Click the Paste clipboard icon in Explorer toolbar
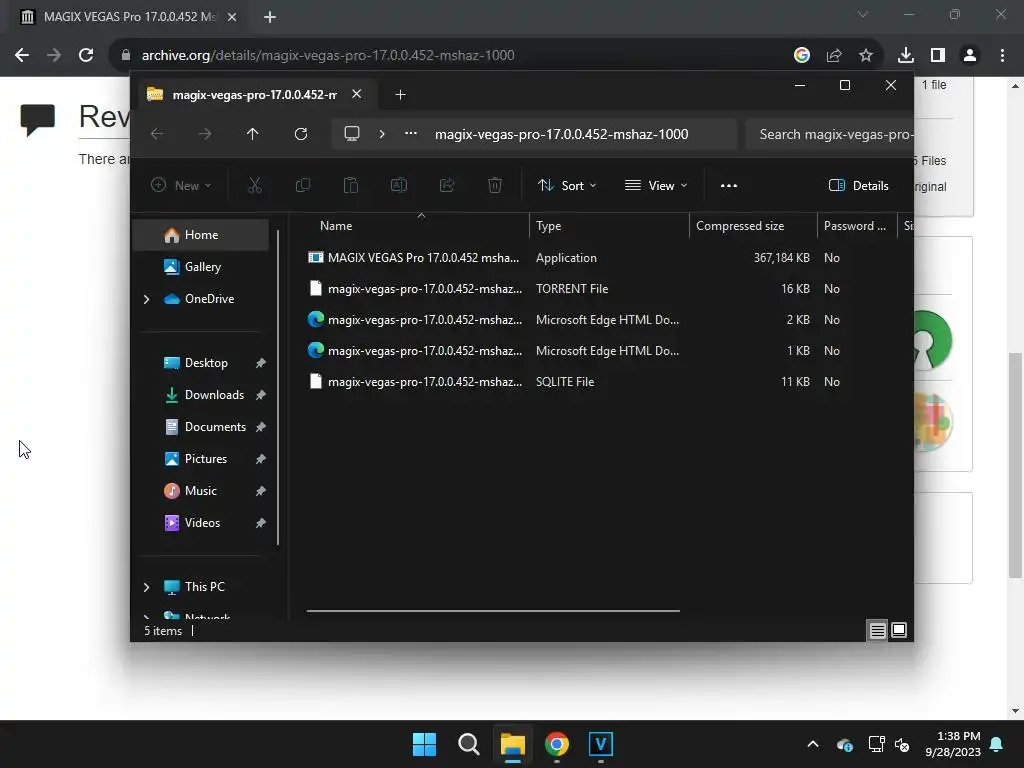Screen dimensions: 1024x768 tap(351, 185)
